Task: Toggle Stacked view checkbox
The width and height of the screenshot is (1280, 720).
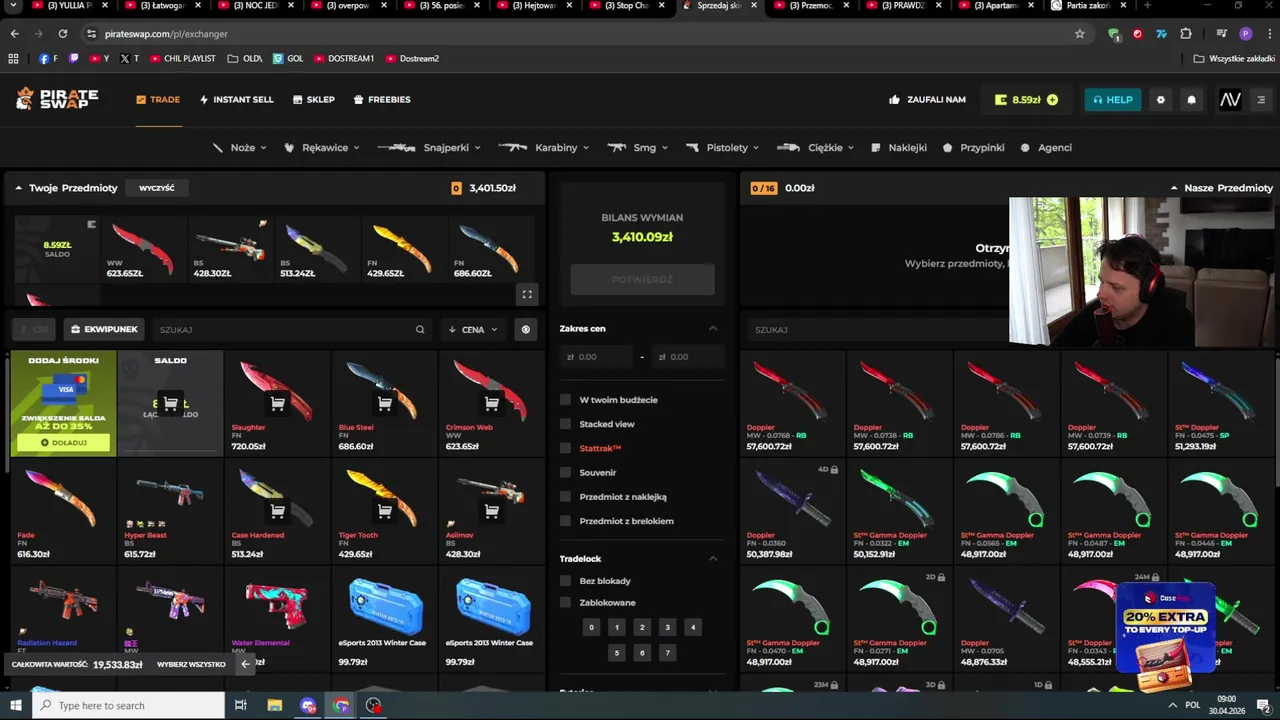Action: [565, 424]
